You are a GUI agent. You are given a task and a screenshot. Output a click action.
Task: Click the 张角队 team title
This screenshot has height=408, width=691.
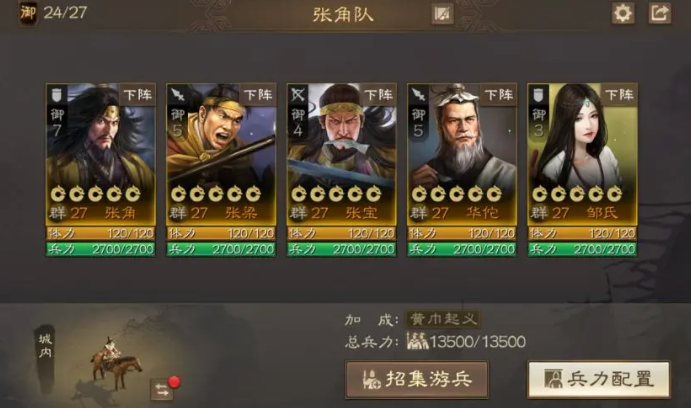(343, 15)
